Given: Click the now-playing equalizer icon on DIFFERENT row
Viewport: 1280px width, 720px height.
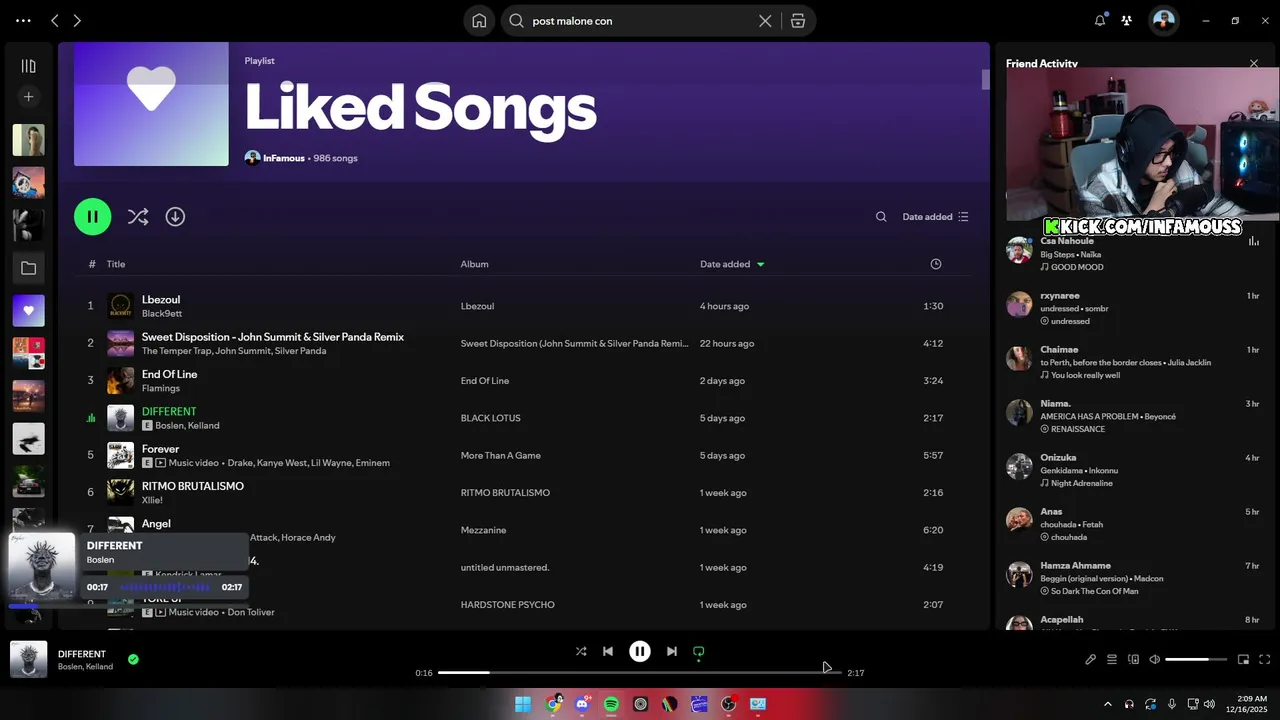Looking at the screenshot, I should 91,418.
